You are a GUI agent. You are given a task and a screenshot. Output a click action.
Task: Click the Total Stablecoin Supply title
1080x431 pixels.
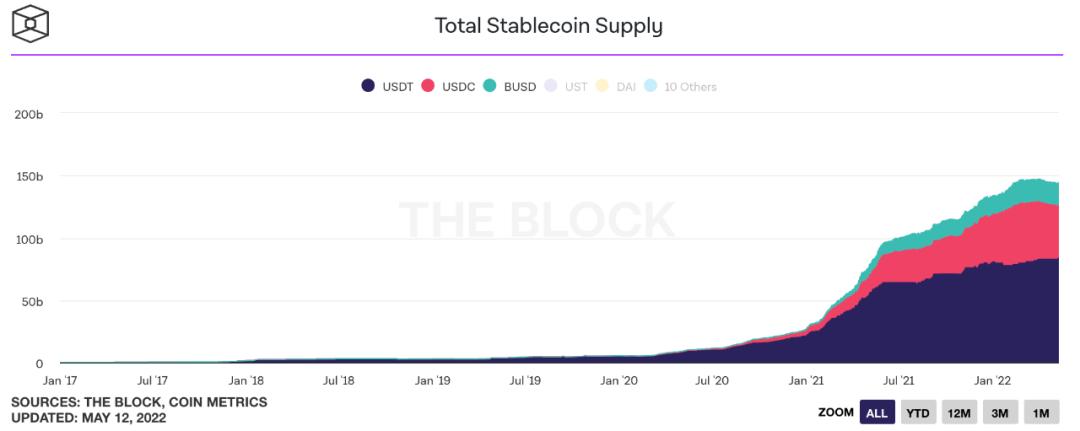click(x=548, y=26)
